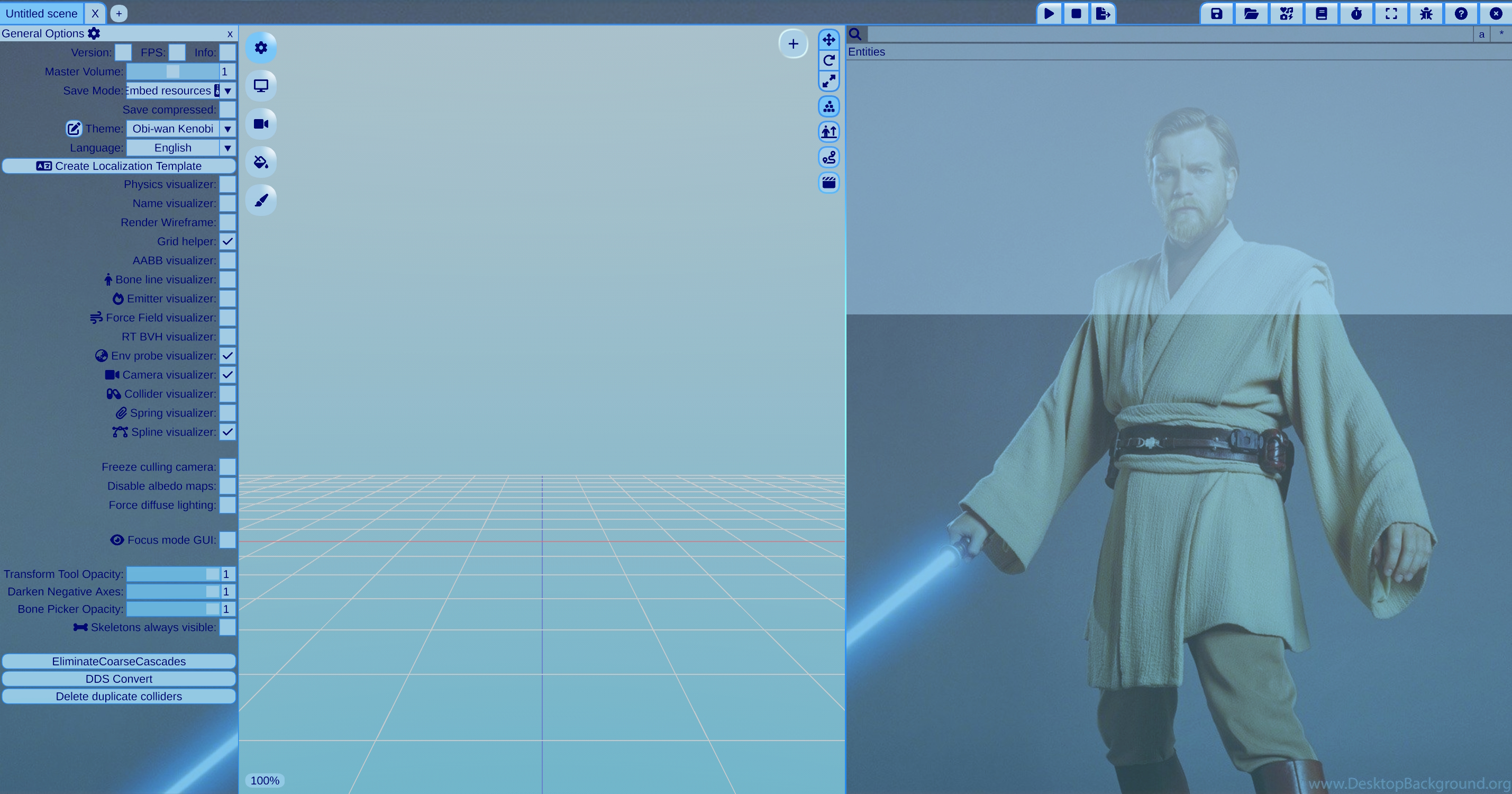
Task: Click the hierarchy nodes icon in right toolbar
Action: [829, 106]
